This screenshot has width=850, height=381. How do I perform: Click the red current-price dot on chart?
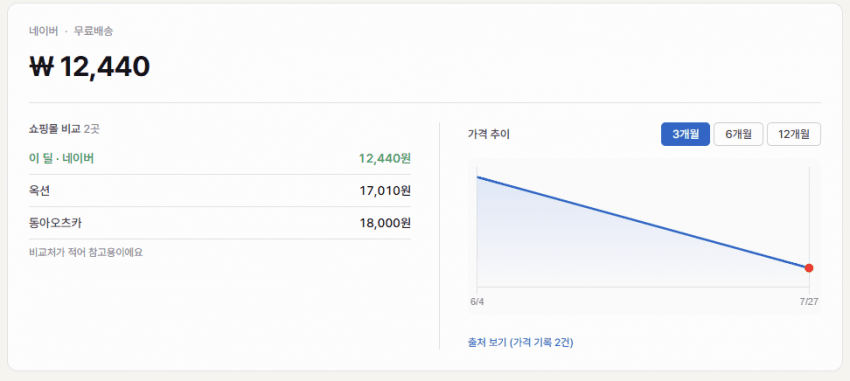(x=809, y=268)
